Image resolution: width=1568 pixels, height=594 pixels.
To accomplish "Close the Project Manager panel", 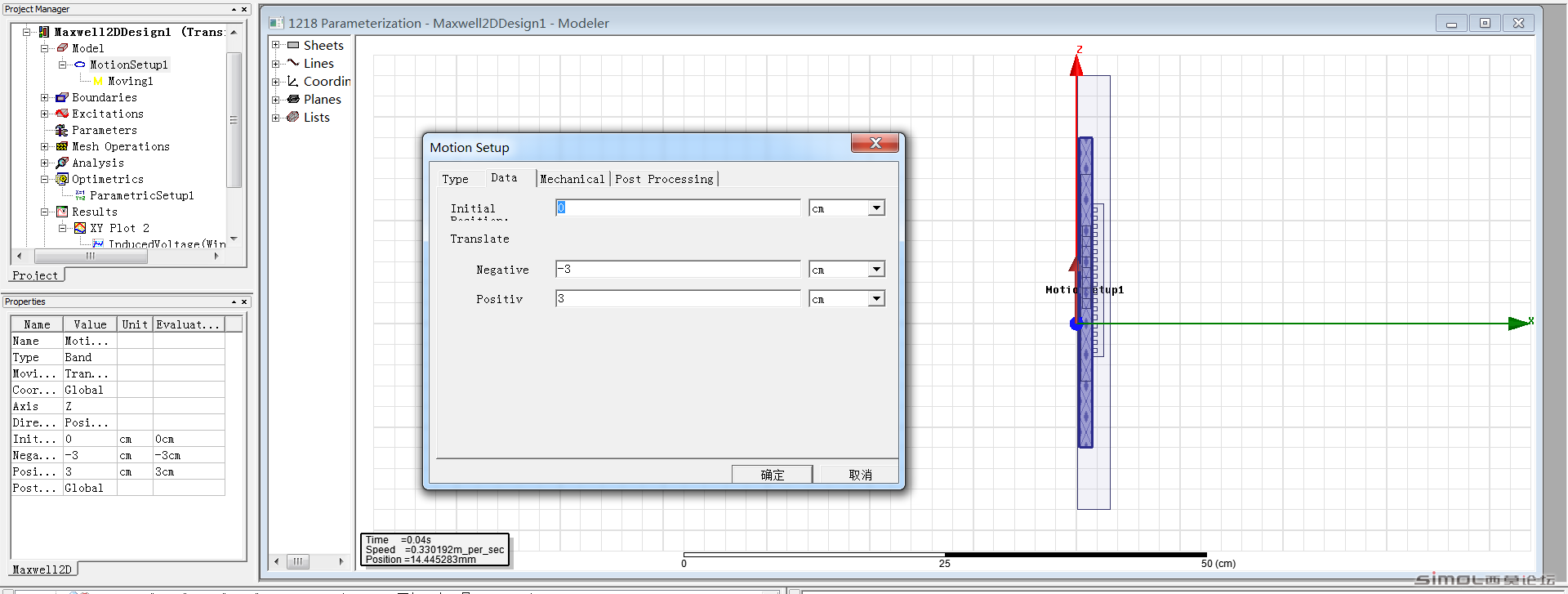I will click(x=243, y=9).
